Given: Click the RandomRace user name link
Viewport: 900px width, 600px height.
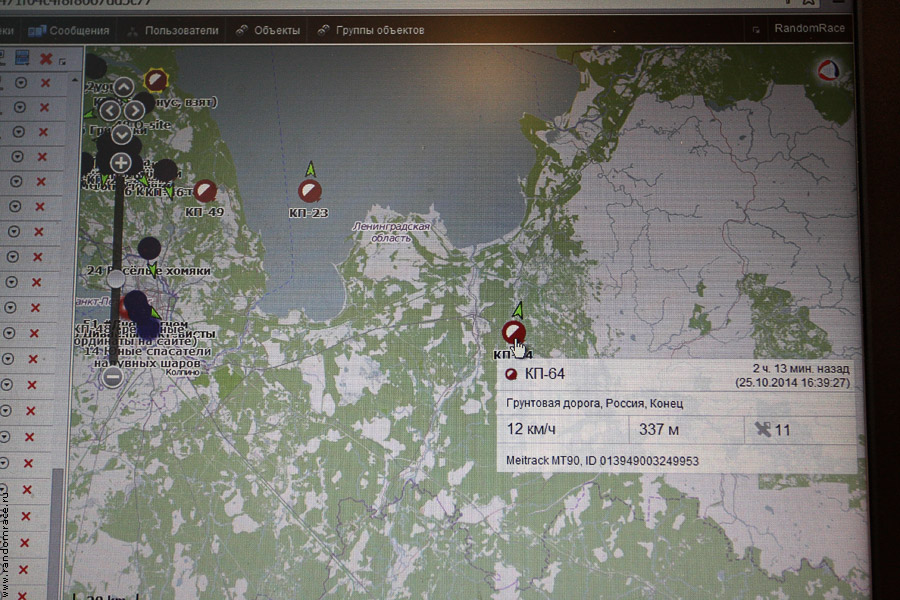Looking at the screenshot, I should pyautogui.click(x=809, y=29).
